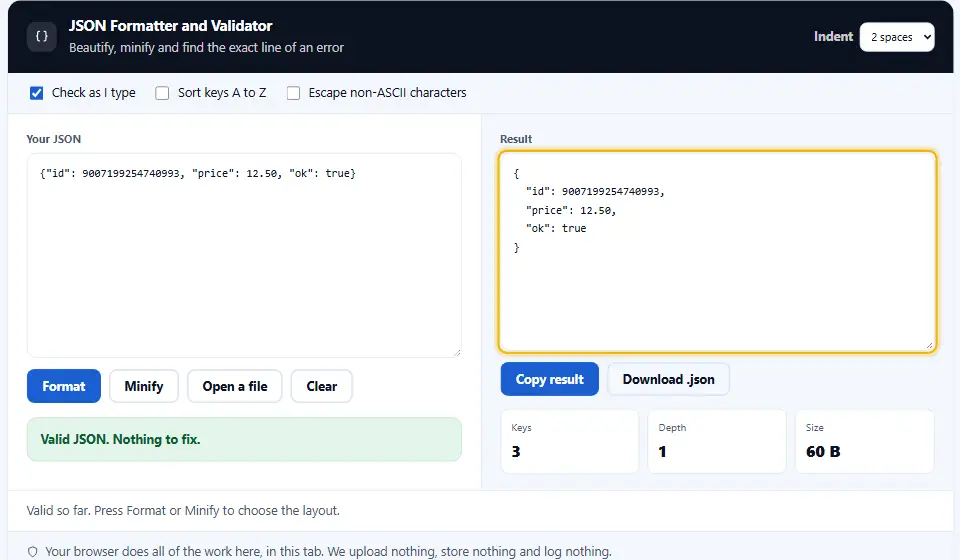
Task: Click the Your JSON textarea resize handle
Action: point(457,353)
